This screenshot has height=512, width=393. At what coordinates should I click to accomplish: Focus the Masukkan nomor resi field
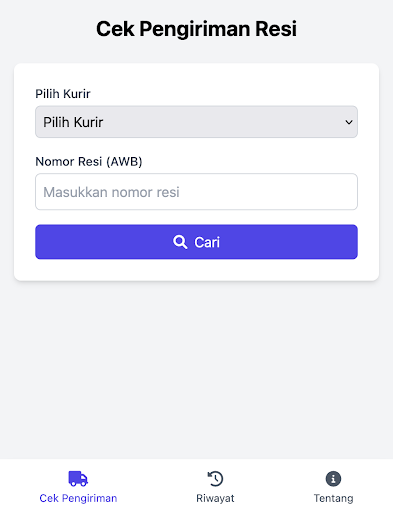pos(196,192)
